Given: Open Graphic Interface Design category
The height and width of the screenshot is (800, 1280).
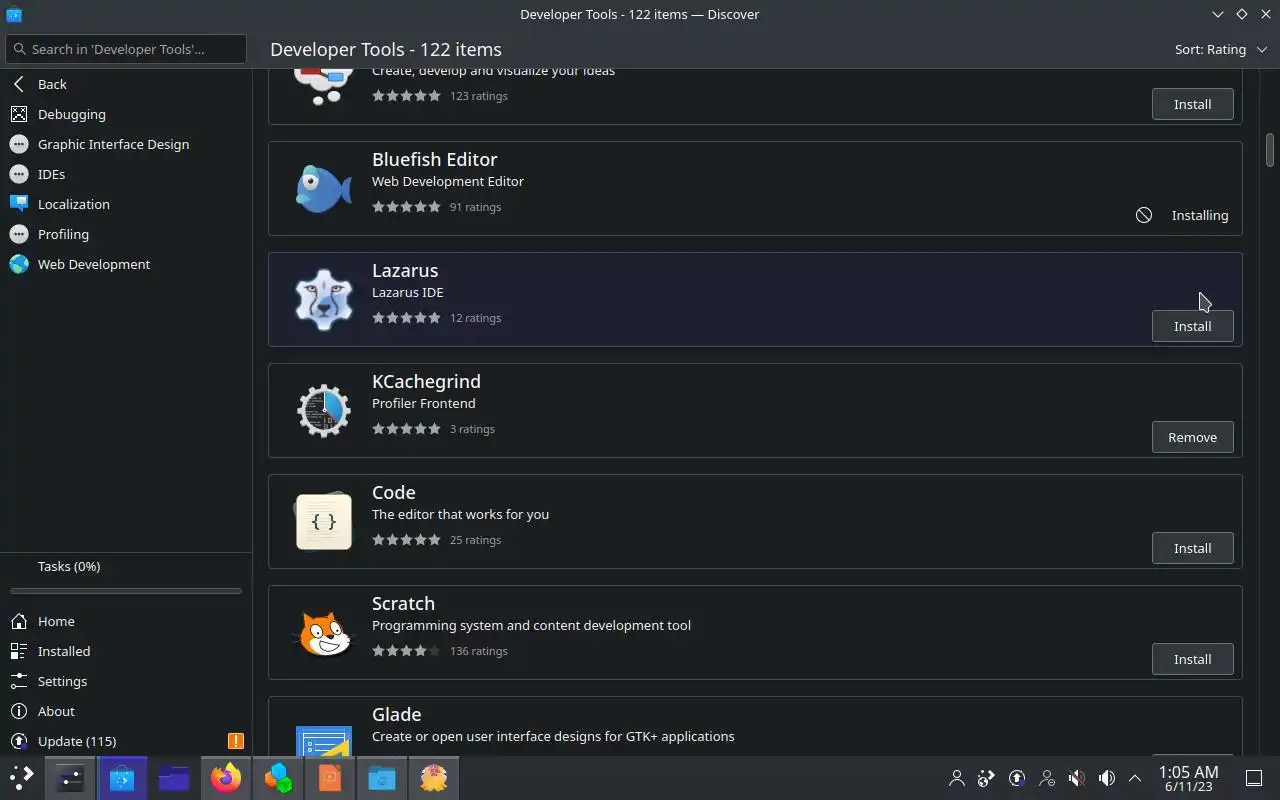Looking at the screenshot, I should click(126, 144).
